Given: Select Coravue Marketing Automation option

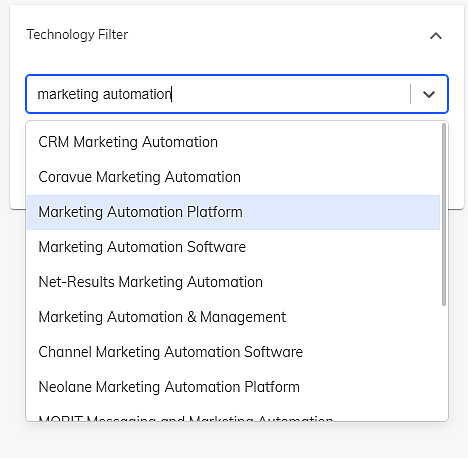Looking at the screenshot, I should click(x=233, y=177).
